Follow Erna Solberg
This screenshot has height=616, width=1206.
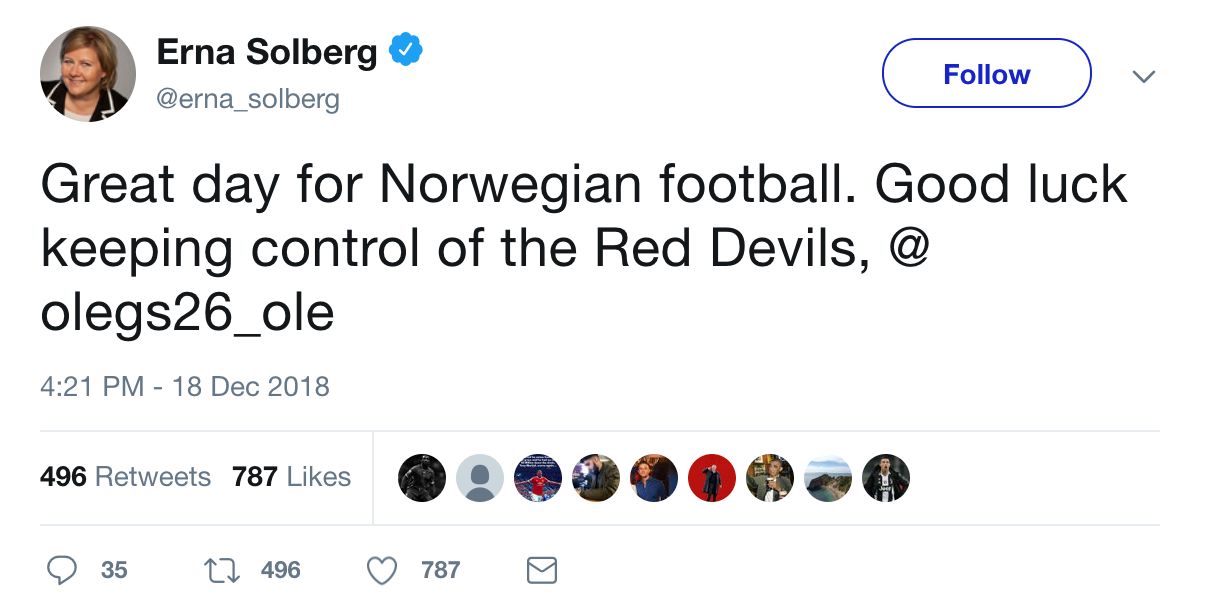(985, 73)
